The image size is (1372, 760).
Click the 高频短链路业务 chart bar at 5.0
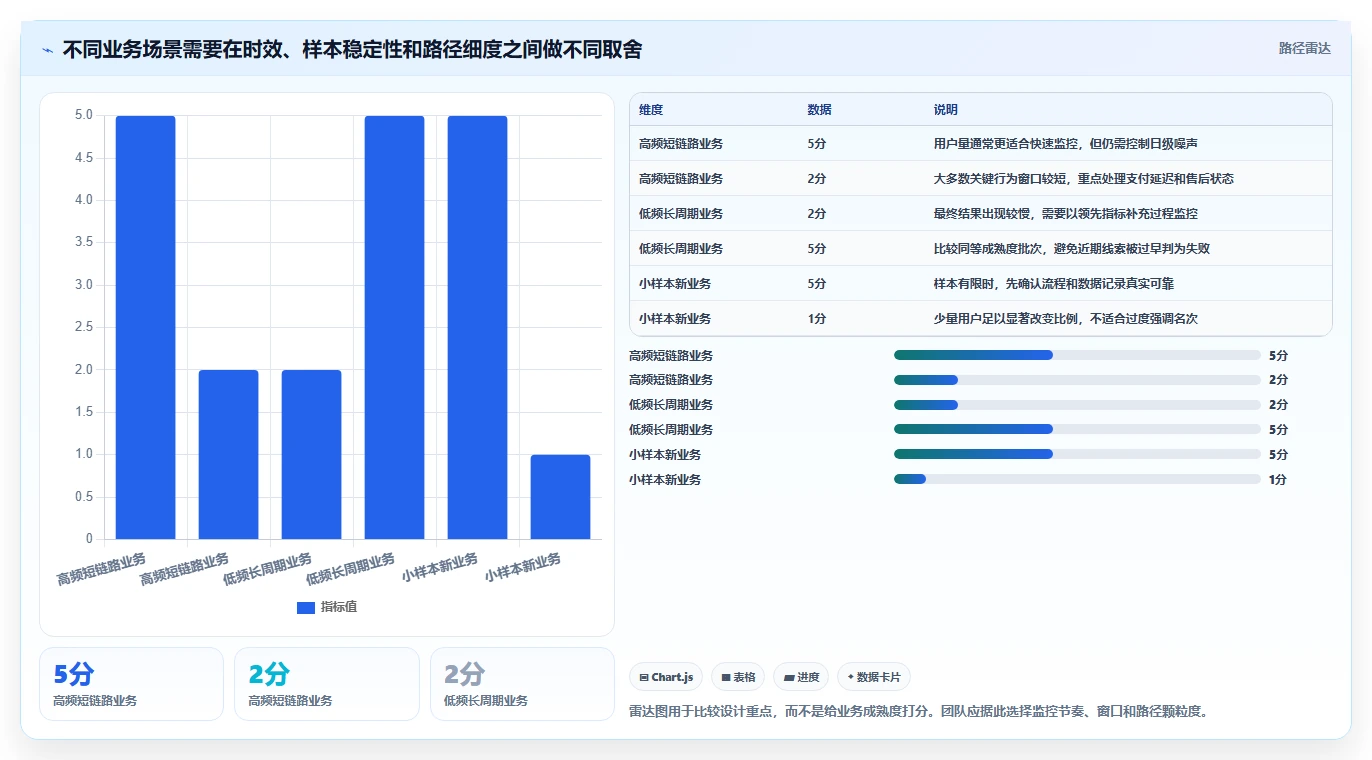pyautogui.click(x=145, y=327)
